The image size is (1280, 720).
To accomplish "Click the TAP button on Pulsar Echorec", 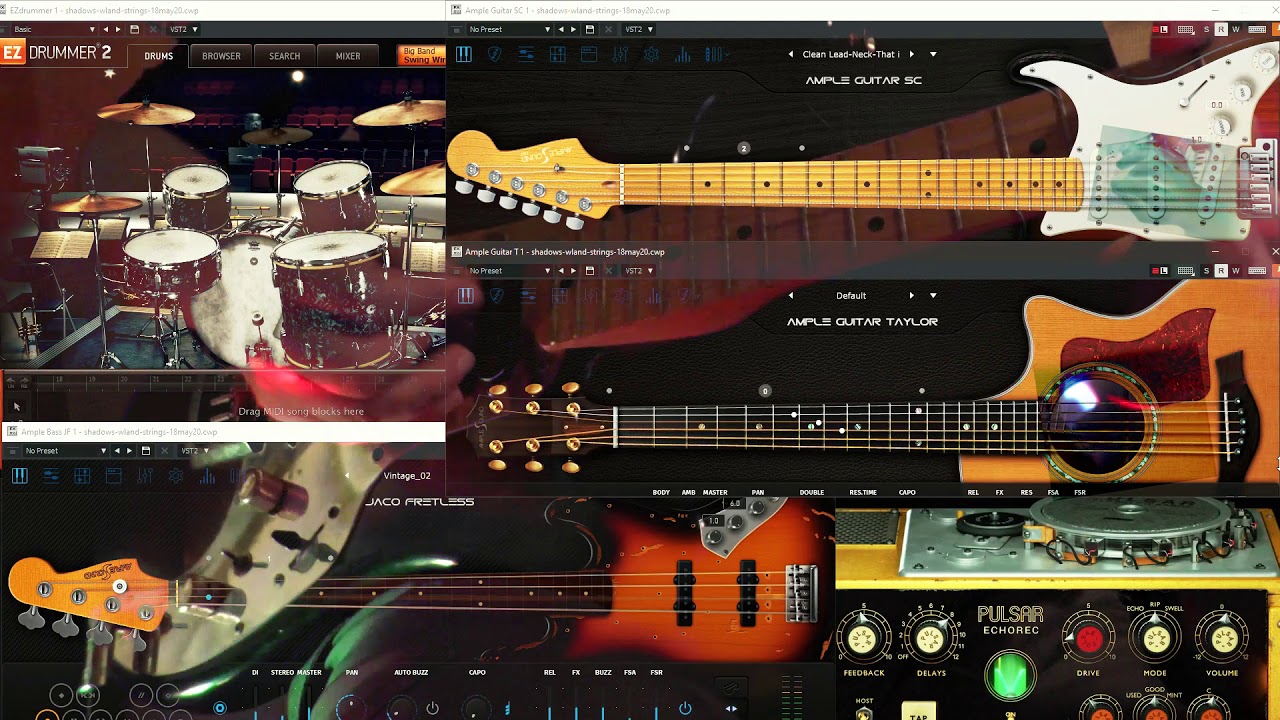I will [x=919, y=713].
